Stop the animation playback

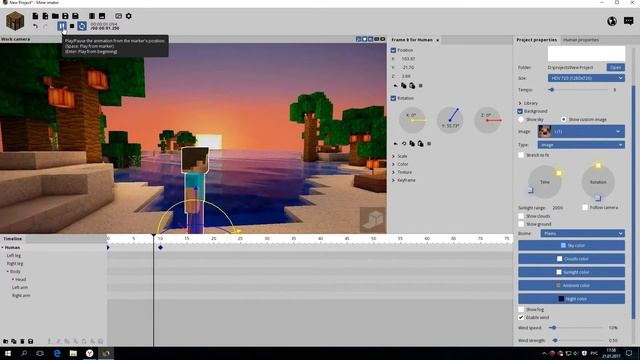pyautogui.click(x=72, y=26)
